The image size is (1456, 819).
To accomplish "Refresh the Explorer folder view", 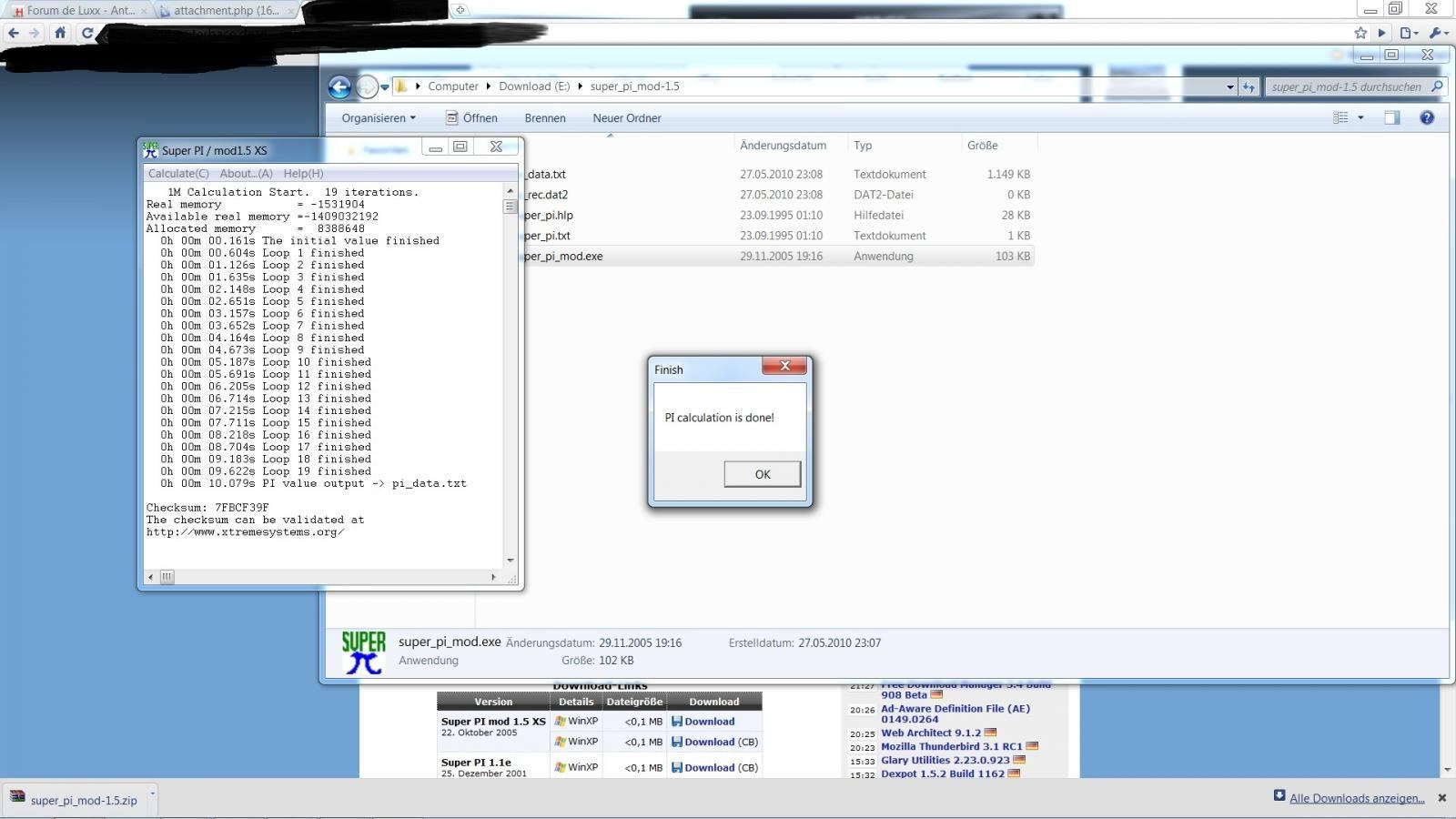I will [1249, 87].
